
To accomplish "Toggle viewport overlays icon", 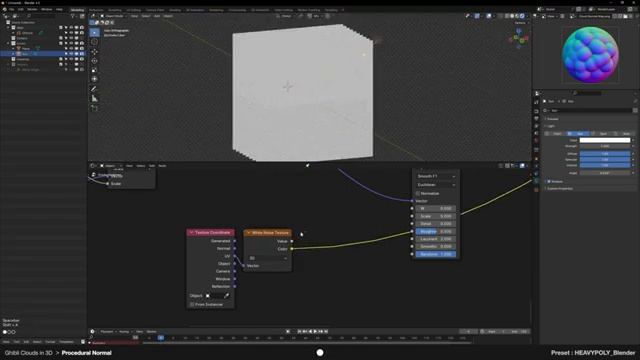I will 489,16.
